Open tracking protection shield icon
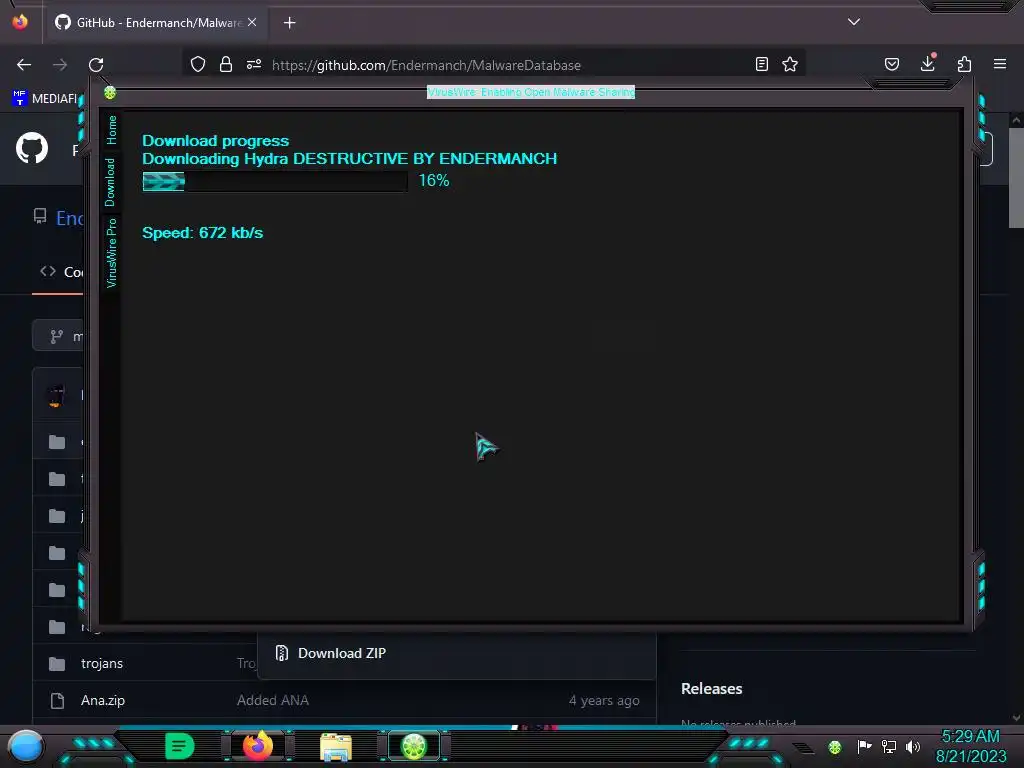Screen dimensions: 1024x768 [198, 64]
